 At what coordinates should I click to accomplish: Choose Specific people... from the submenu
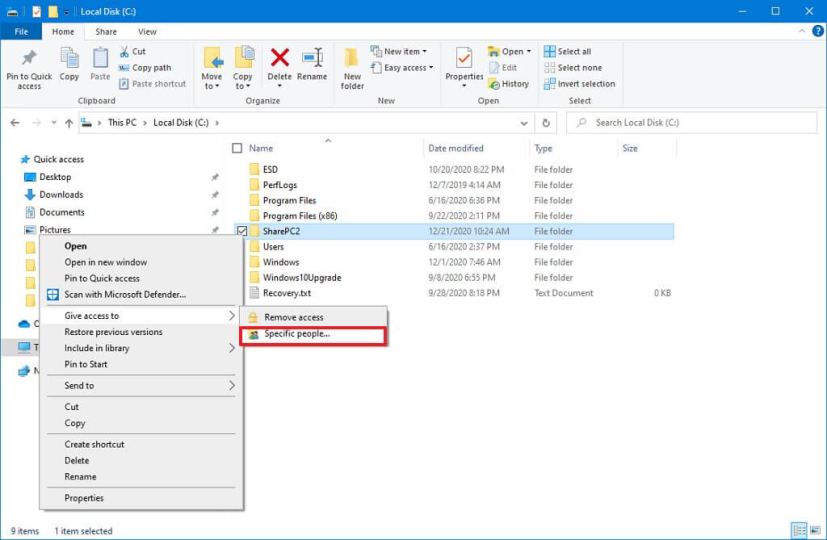pyautogui.click(x=313, y=334)
